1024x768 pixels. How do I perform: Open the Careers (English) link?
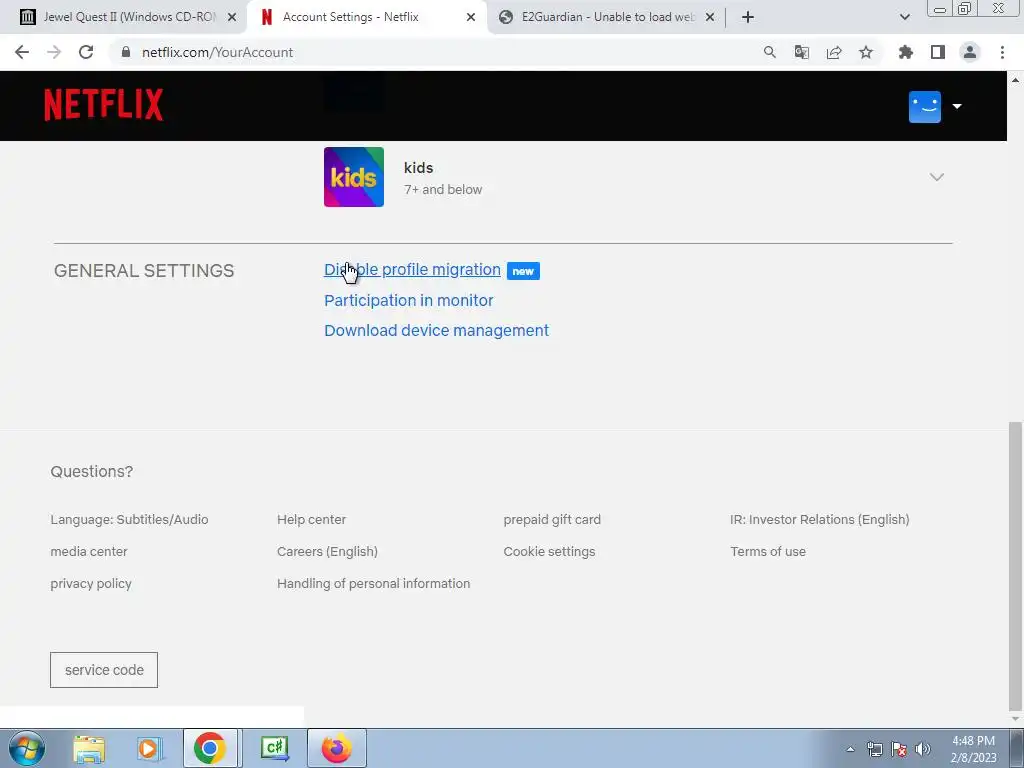click(327, 552)
